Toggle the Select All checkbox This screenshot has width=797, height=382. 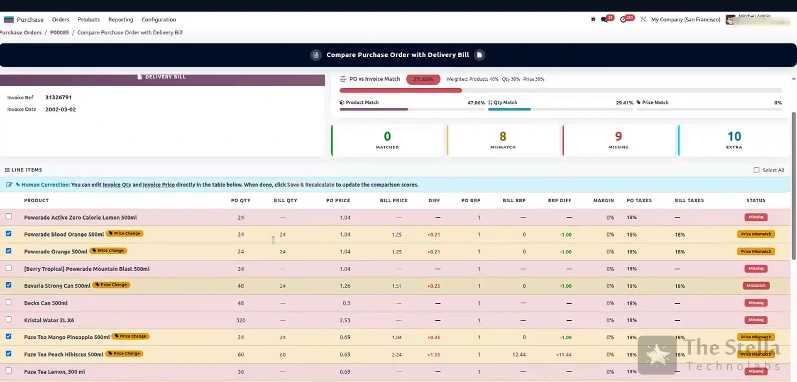tap(756, 170)
